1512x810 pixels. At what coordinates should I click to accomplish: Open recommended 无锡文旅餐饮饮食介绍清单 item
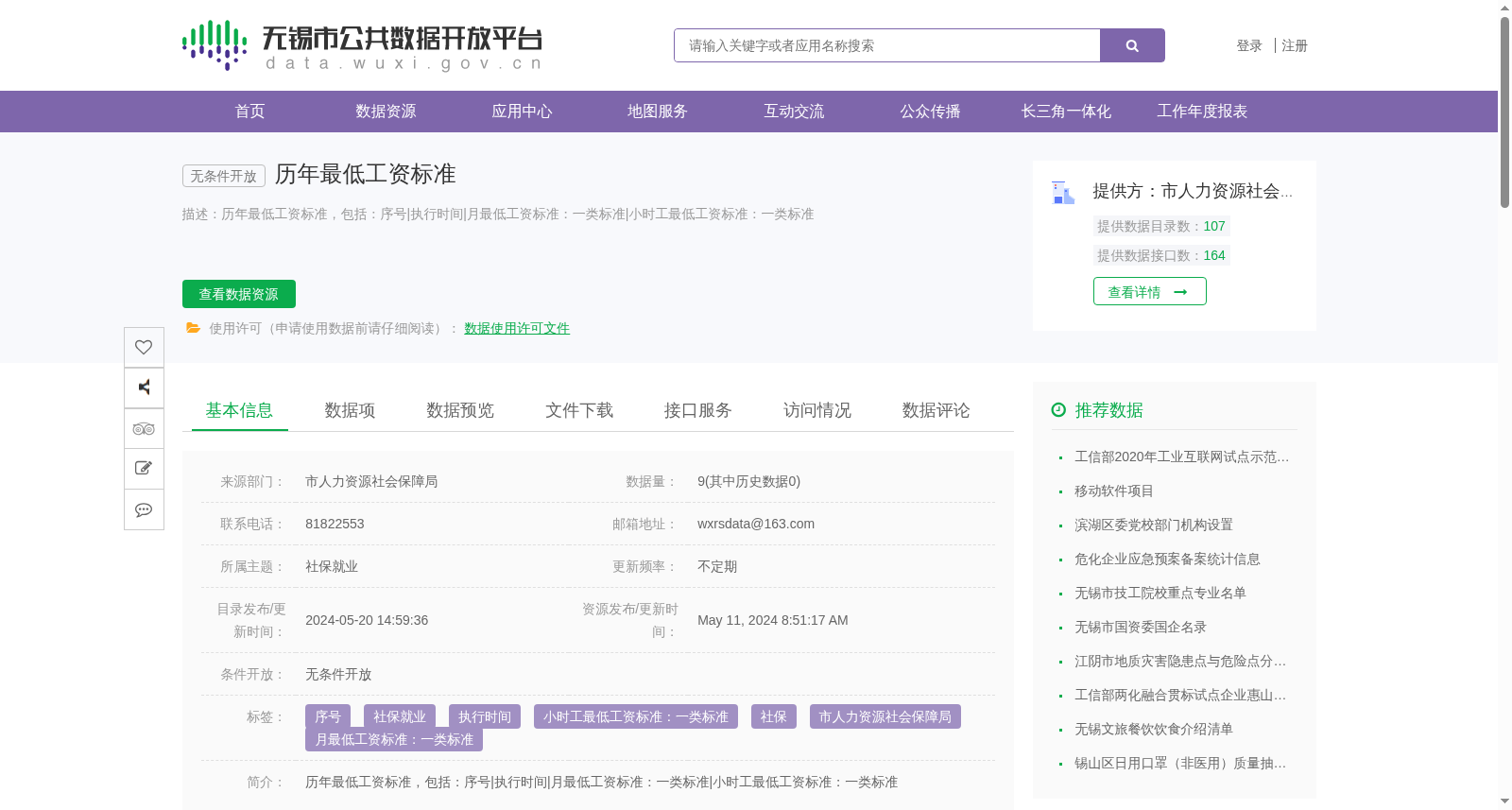(1154, 729)
